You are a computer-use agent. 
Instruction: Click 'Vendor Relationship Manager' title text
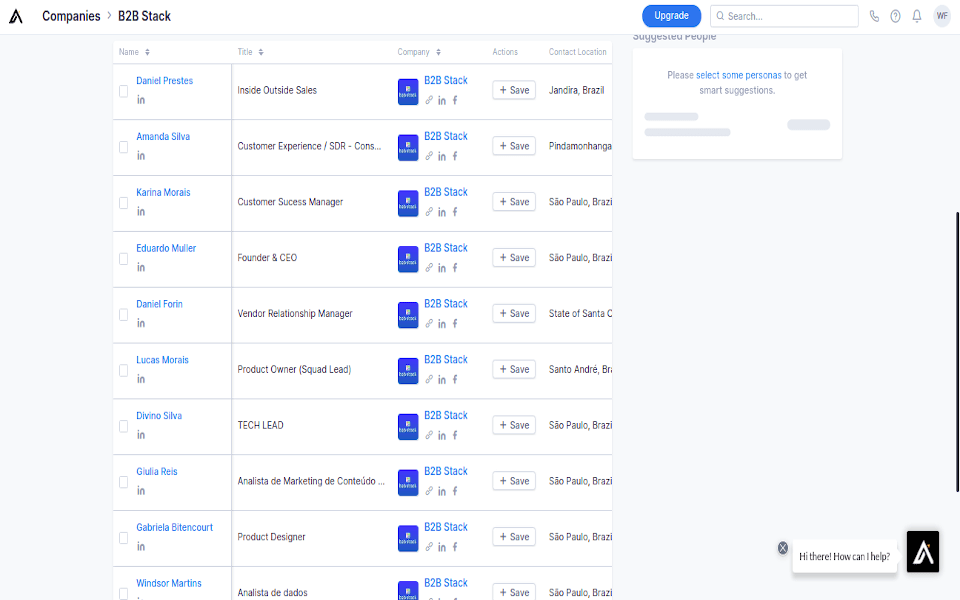[295, 313]
